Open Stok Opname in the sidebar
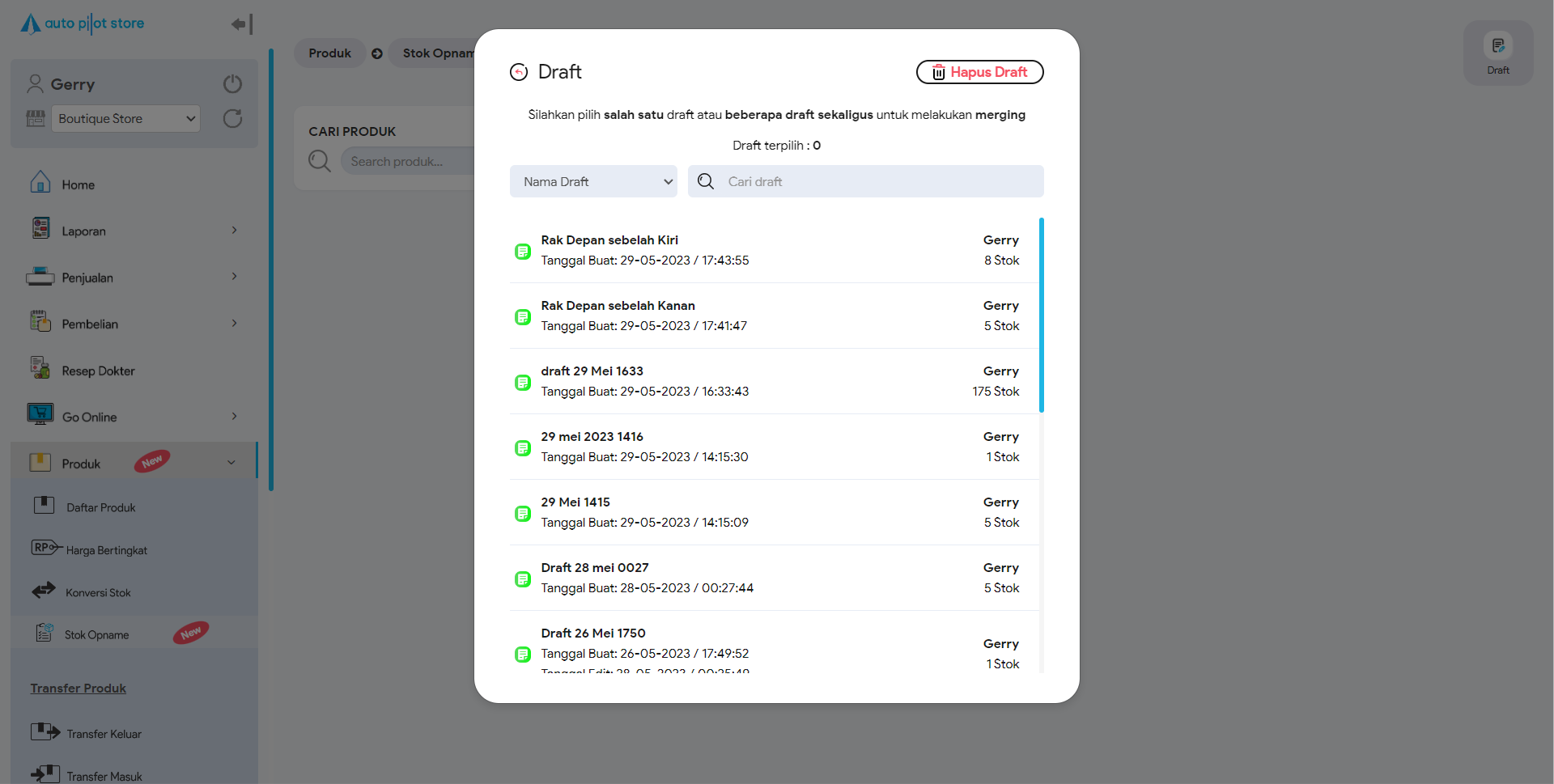Image resolution: width=1554 pixels, height=784 pixels. coord(97,635)
